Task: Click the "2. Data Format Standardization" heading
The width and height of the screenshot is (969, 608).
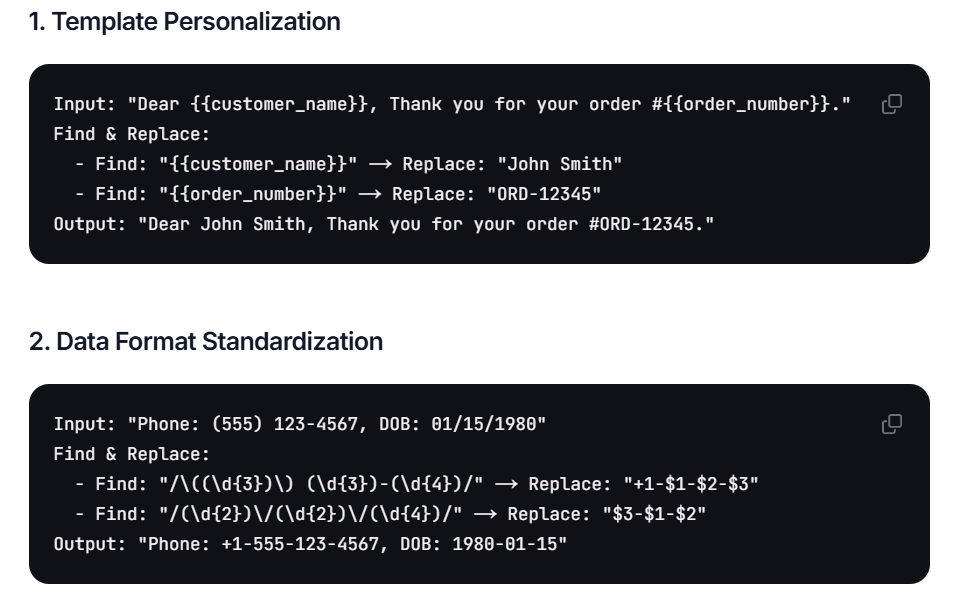Action: click(206, 341)
